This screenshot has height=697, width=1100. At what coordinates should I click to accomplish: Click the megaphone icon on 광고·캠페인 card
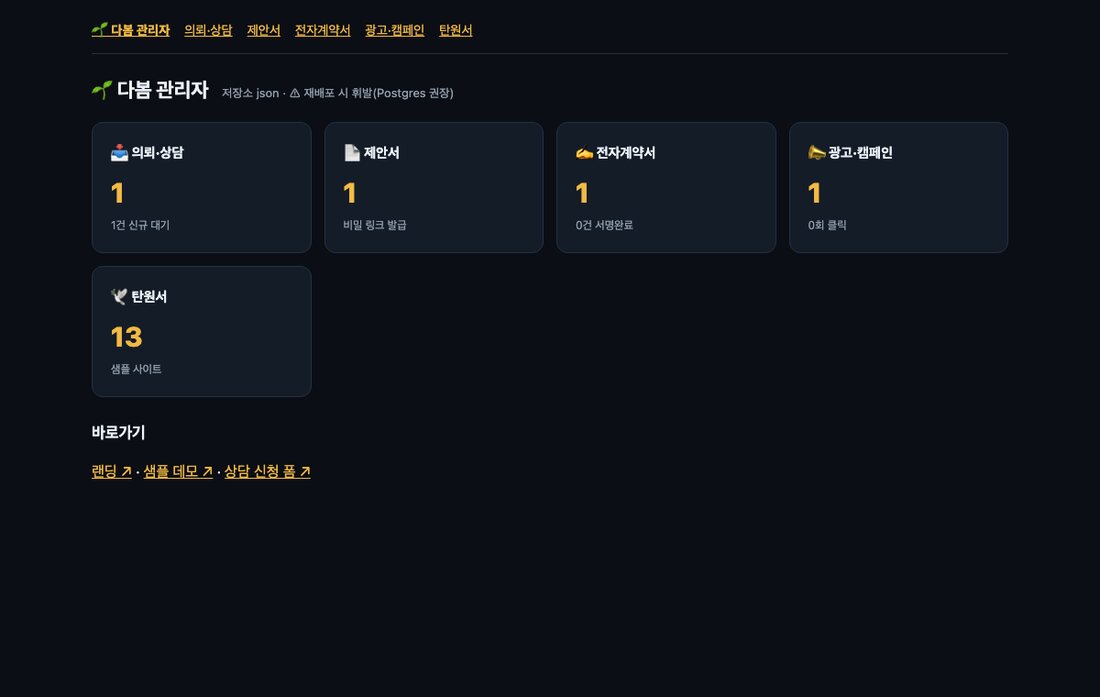(x=817, y=152)
